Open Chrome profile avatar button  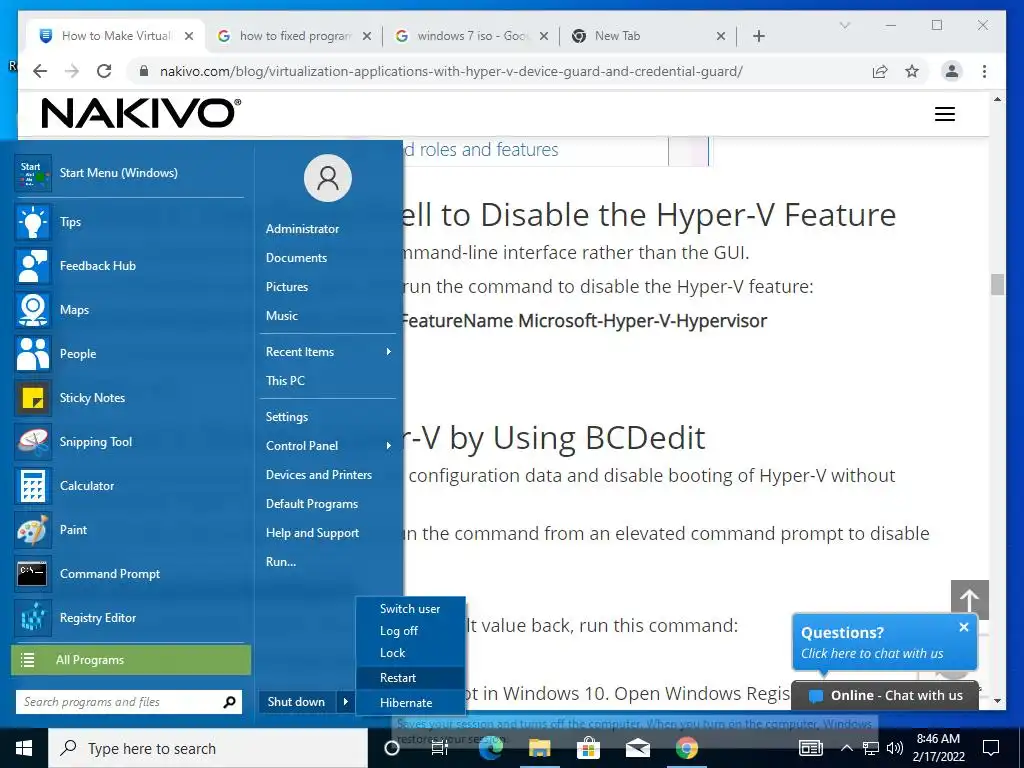[x=952, y=71]
